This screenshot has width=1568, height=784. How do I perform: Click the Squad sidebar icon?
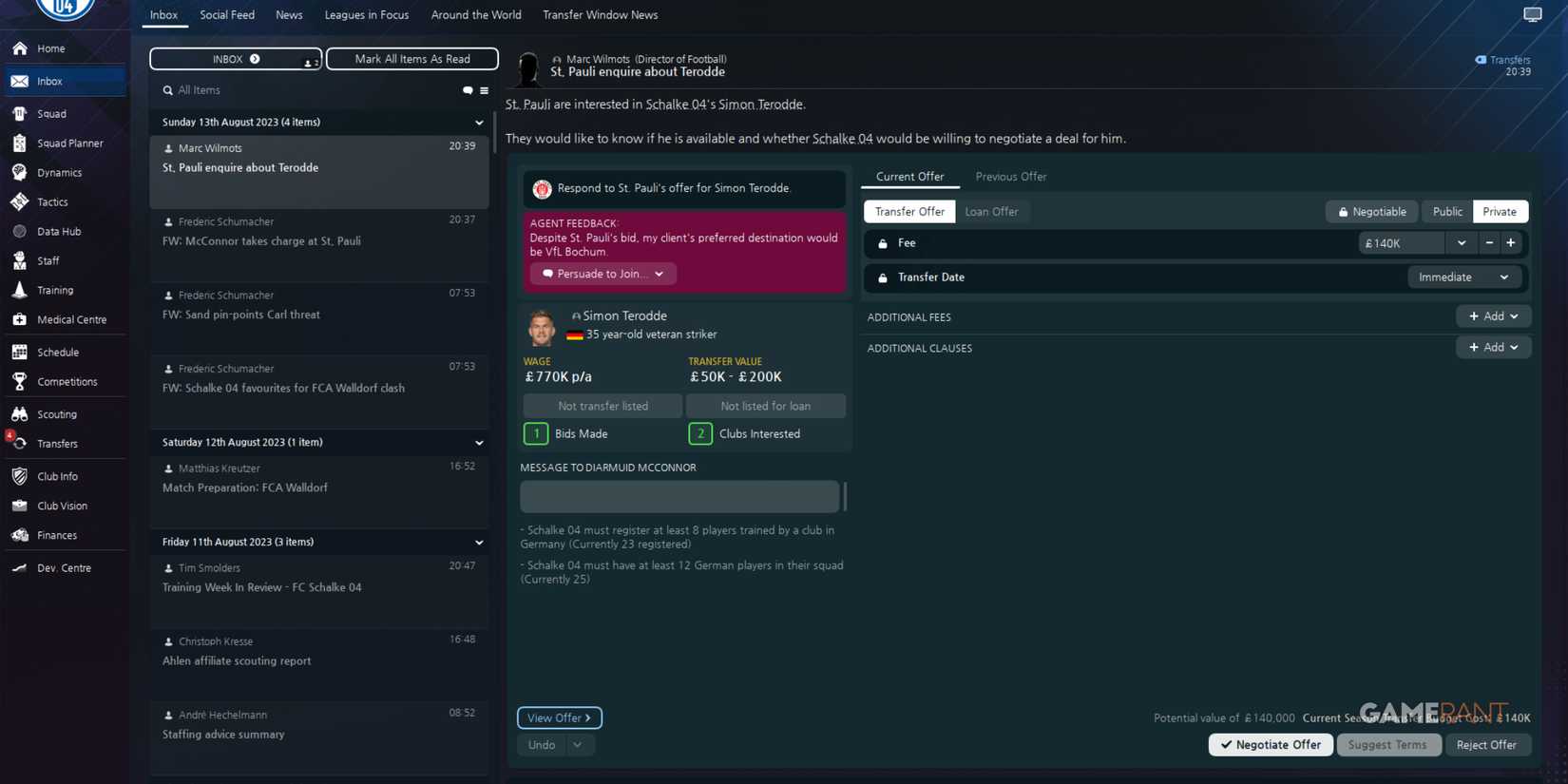coord(20,113)
